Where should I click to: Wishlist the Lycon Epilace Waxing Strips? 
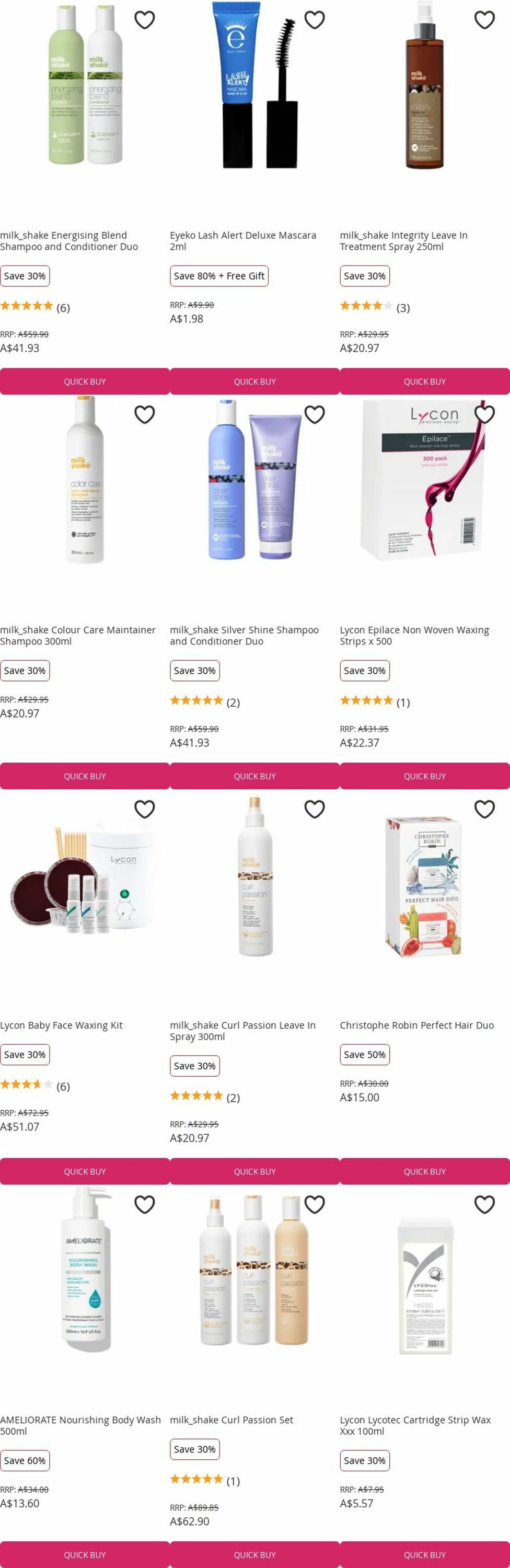484,414
